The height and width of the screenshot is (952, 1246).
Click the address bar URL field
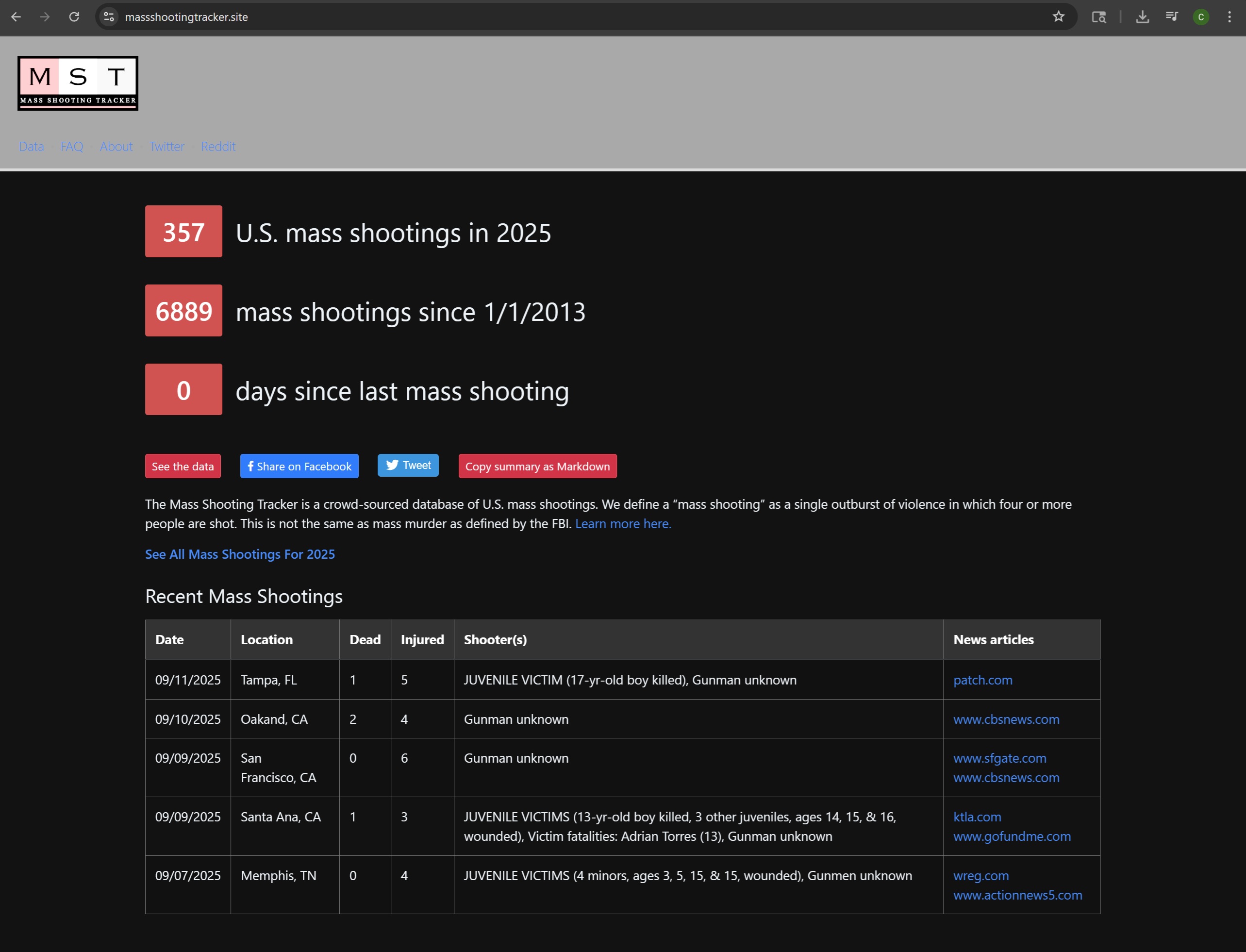[510, 17]
